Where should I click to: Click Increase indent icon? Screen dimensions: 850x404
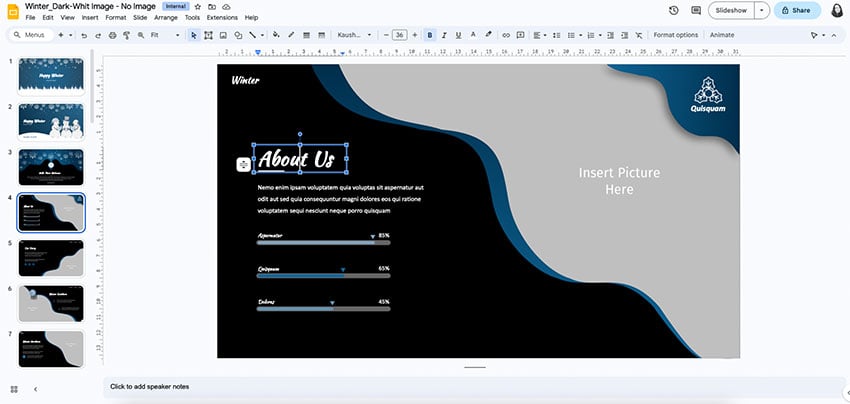pos(624,35)
